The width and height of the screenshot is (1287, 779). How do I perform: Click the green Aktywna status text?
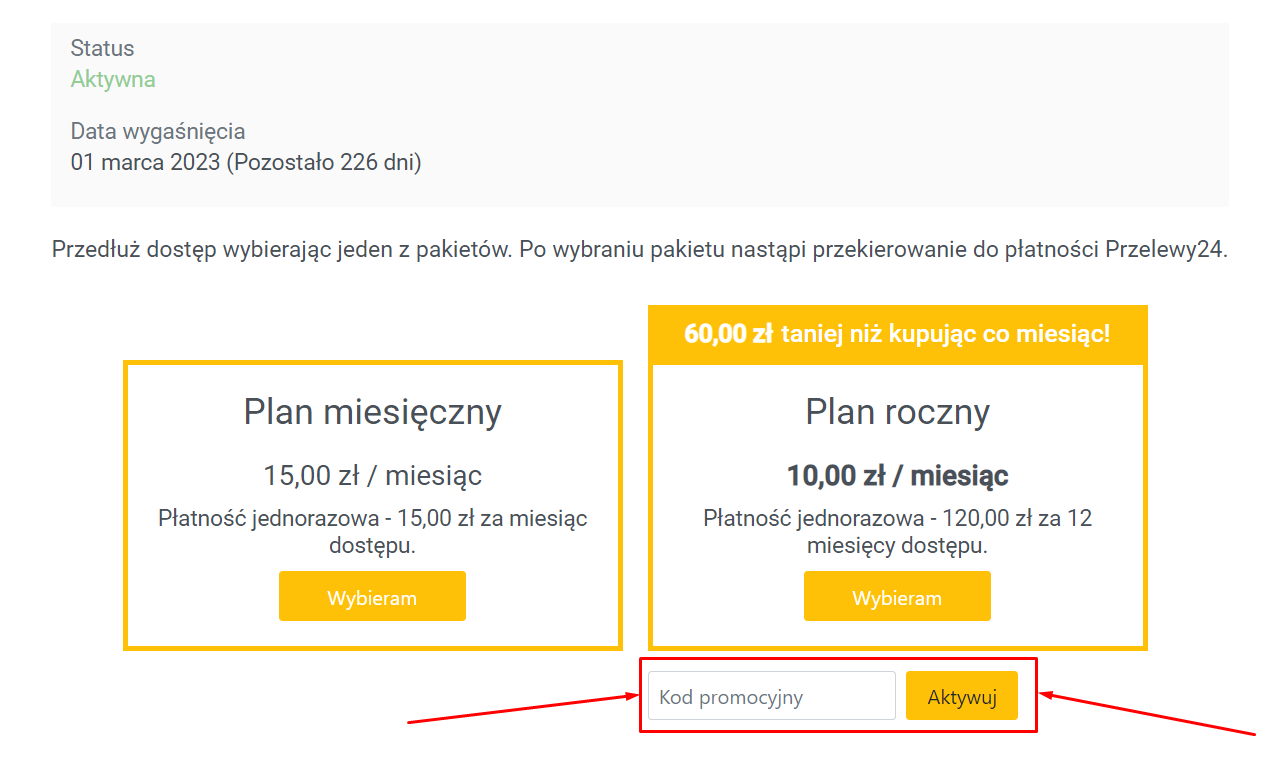[113, 79]
